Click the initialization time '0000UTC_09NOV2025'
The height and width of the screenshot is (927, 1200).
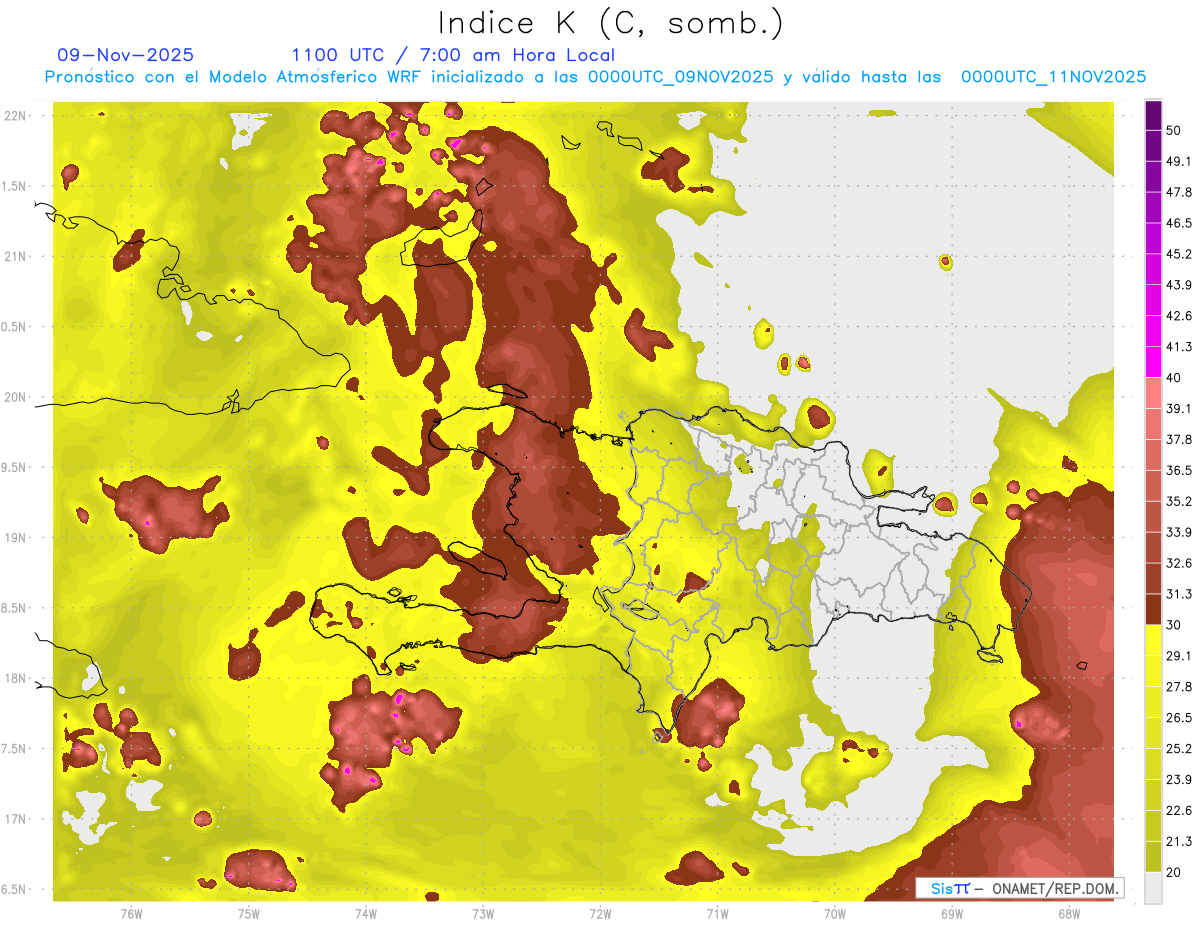680,77
